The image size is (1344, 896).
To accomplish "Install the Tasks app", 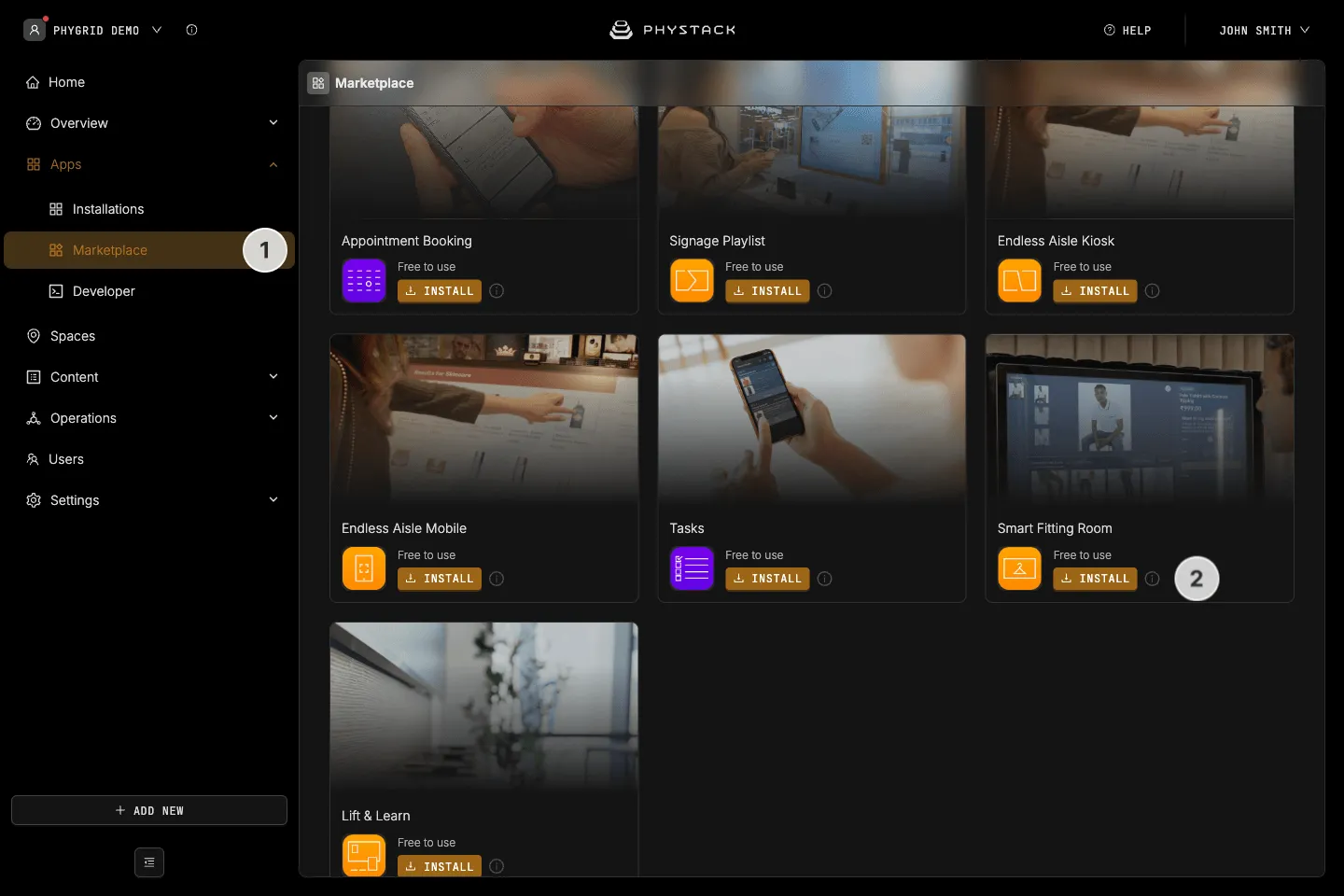I will coord(767,579).
